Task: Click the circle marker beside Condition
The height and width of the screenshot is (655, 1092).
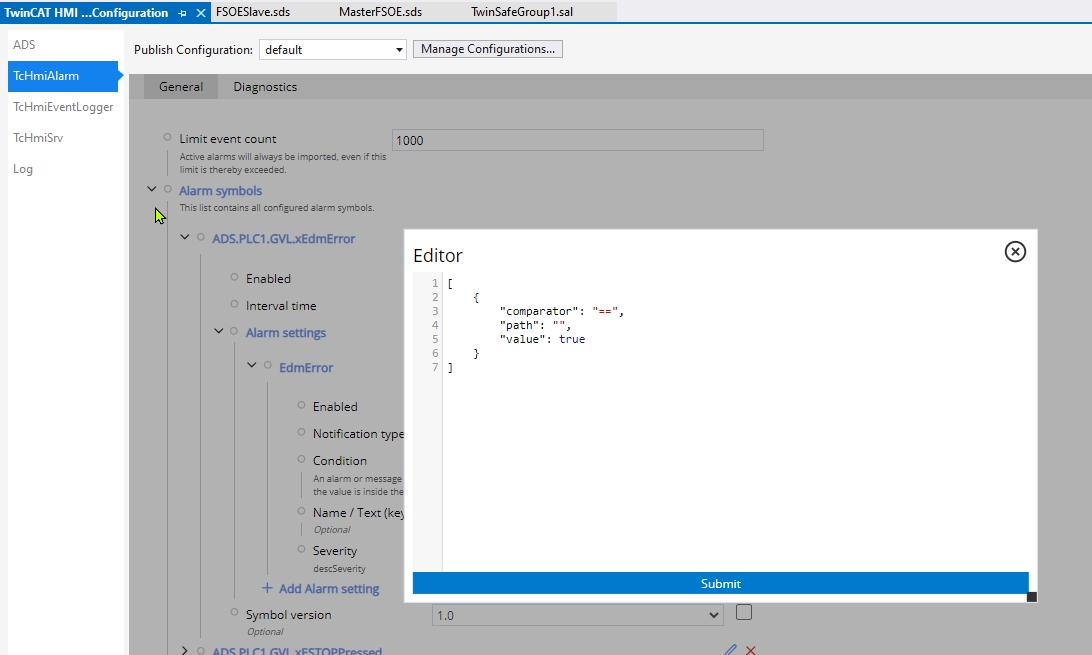Action: point(302,459)
